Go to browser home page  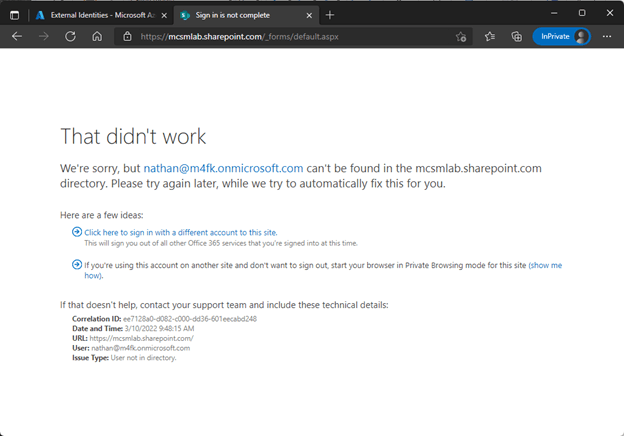97,37
